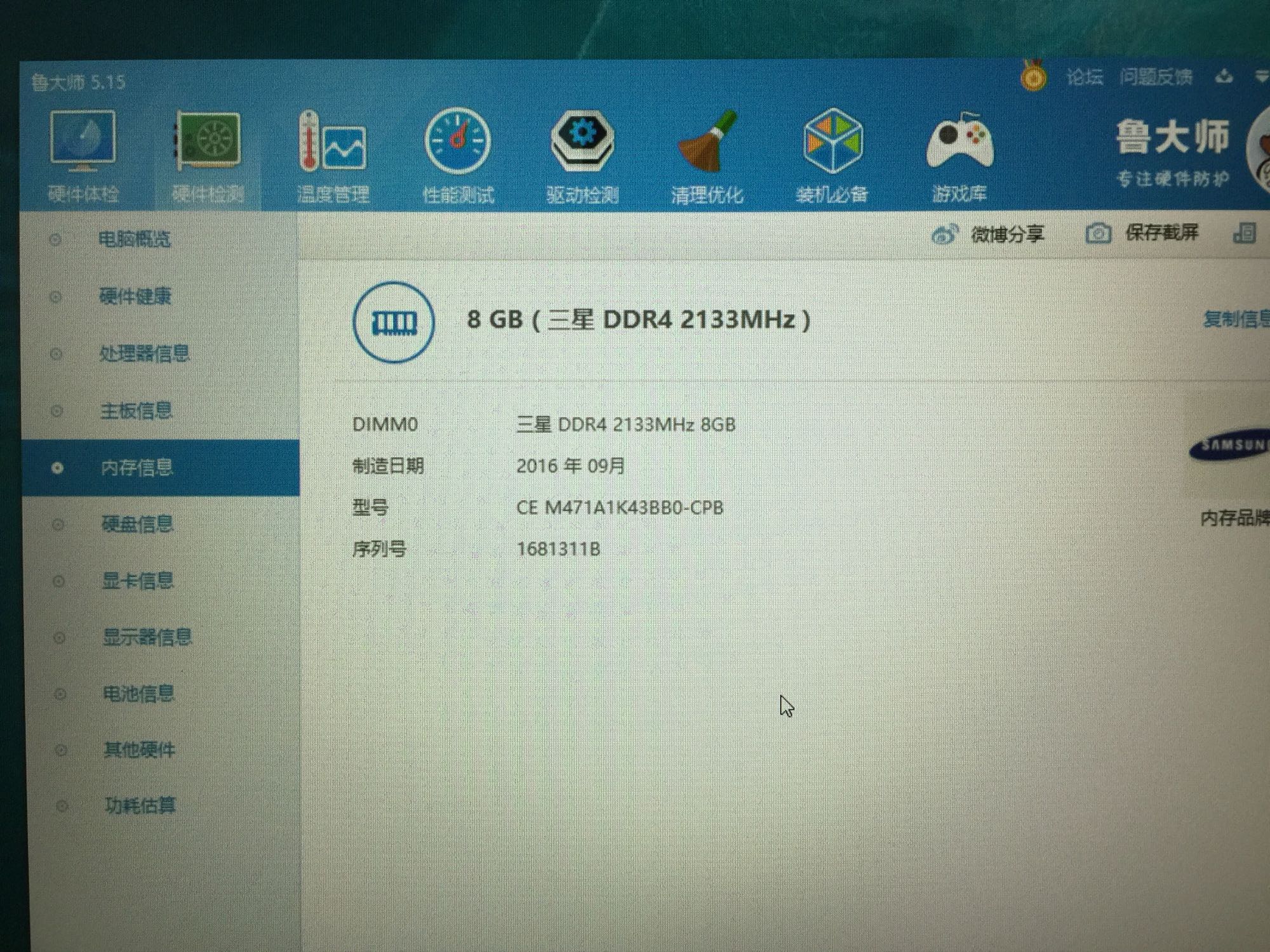Click model number CE M471A1K43BB0-CPB
Screen dimensions: 1270x952
click(620, 508)
